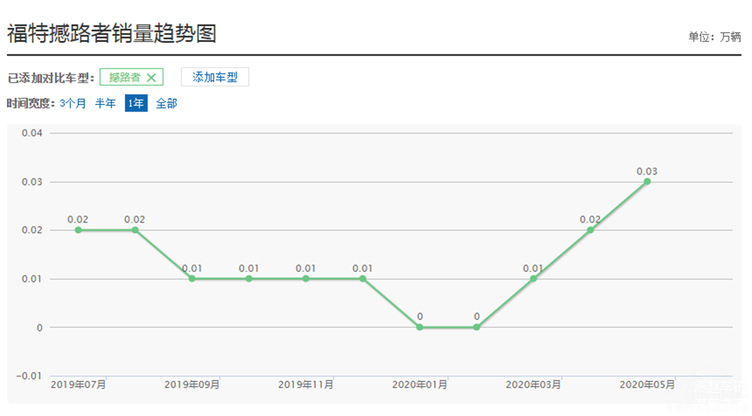This screenshot has height=416, width=752.
Task: Click the 2019年07月 data point at 0.02
Action: click(x=78, y=230)
